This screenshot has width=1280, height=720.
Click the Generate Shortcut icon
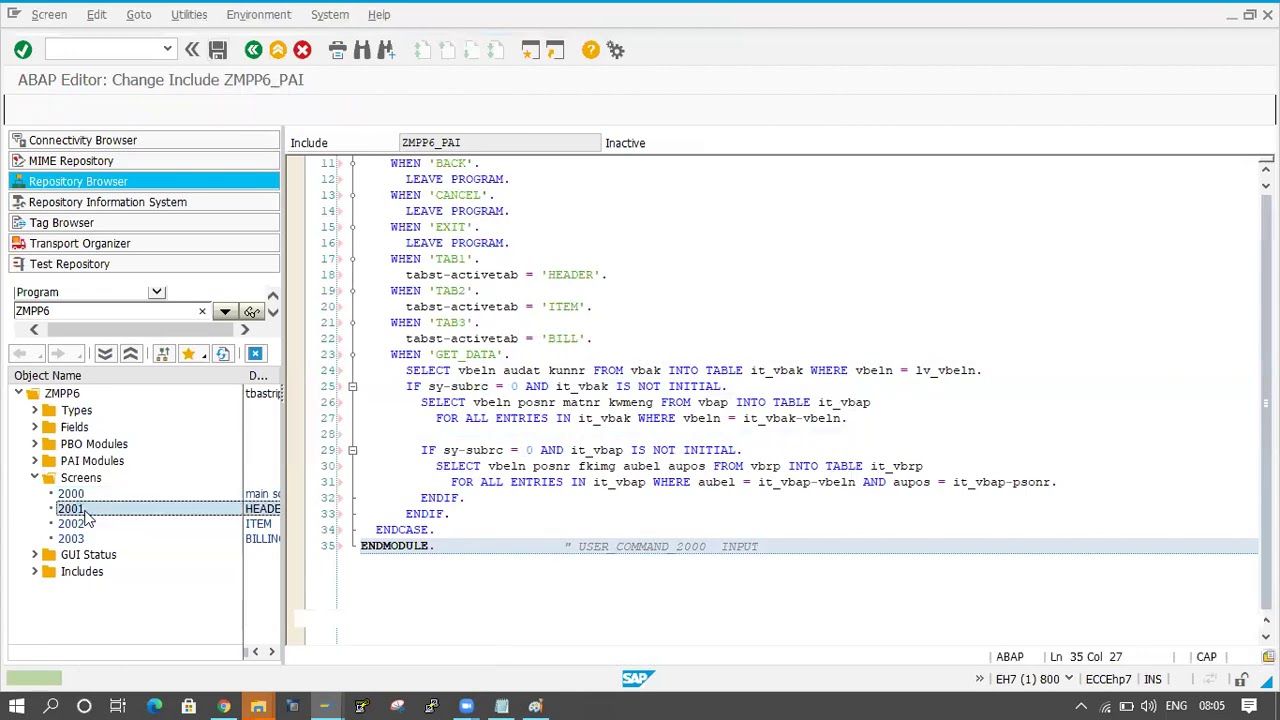[x=555, y=50]
